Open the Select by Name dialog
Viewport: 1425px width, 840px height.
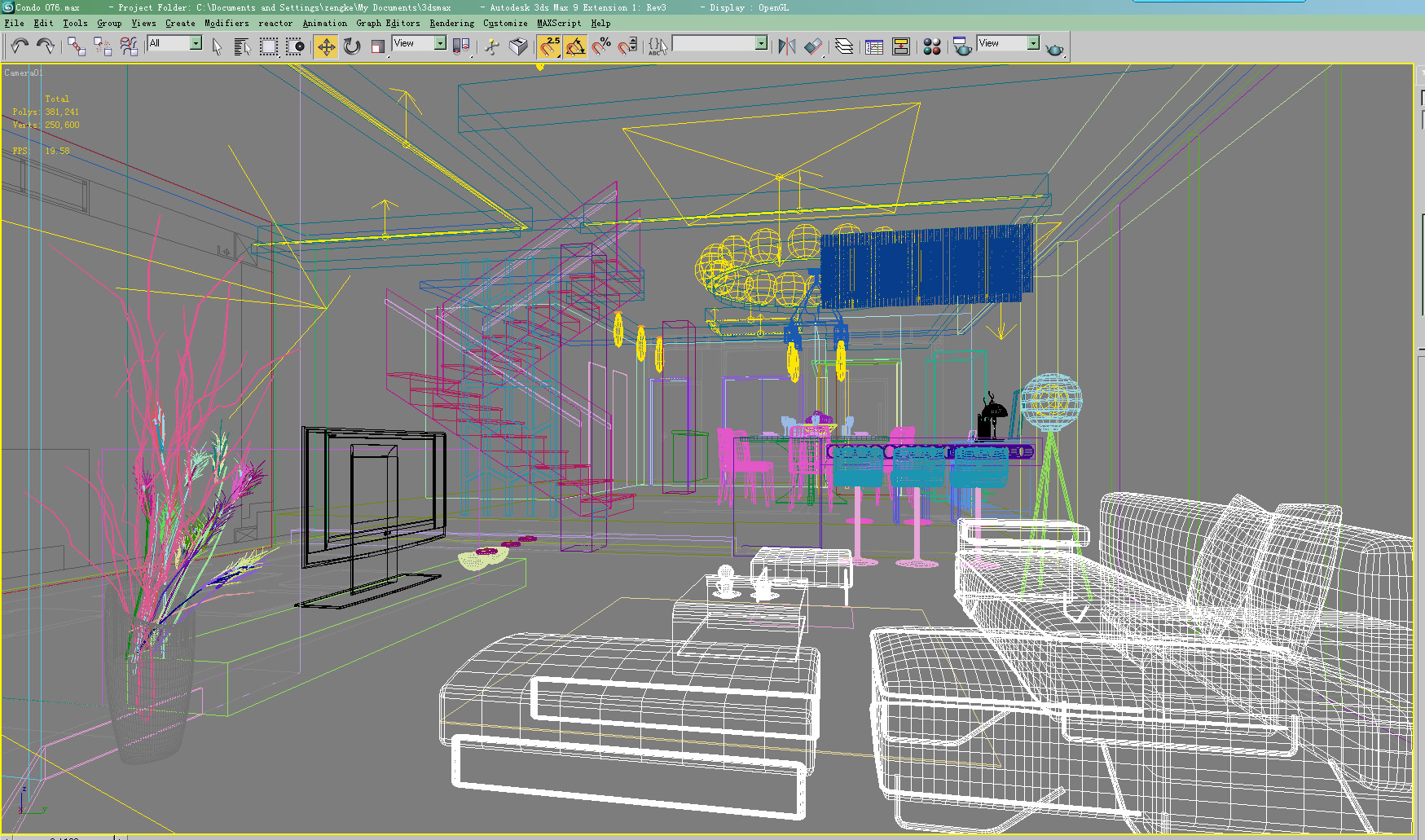coord(242,46)
